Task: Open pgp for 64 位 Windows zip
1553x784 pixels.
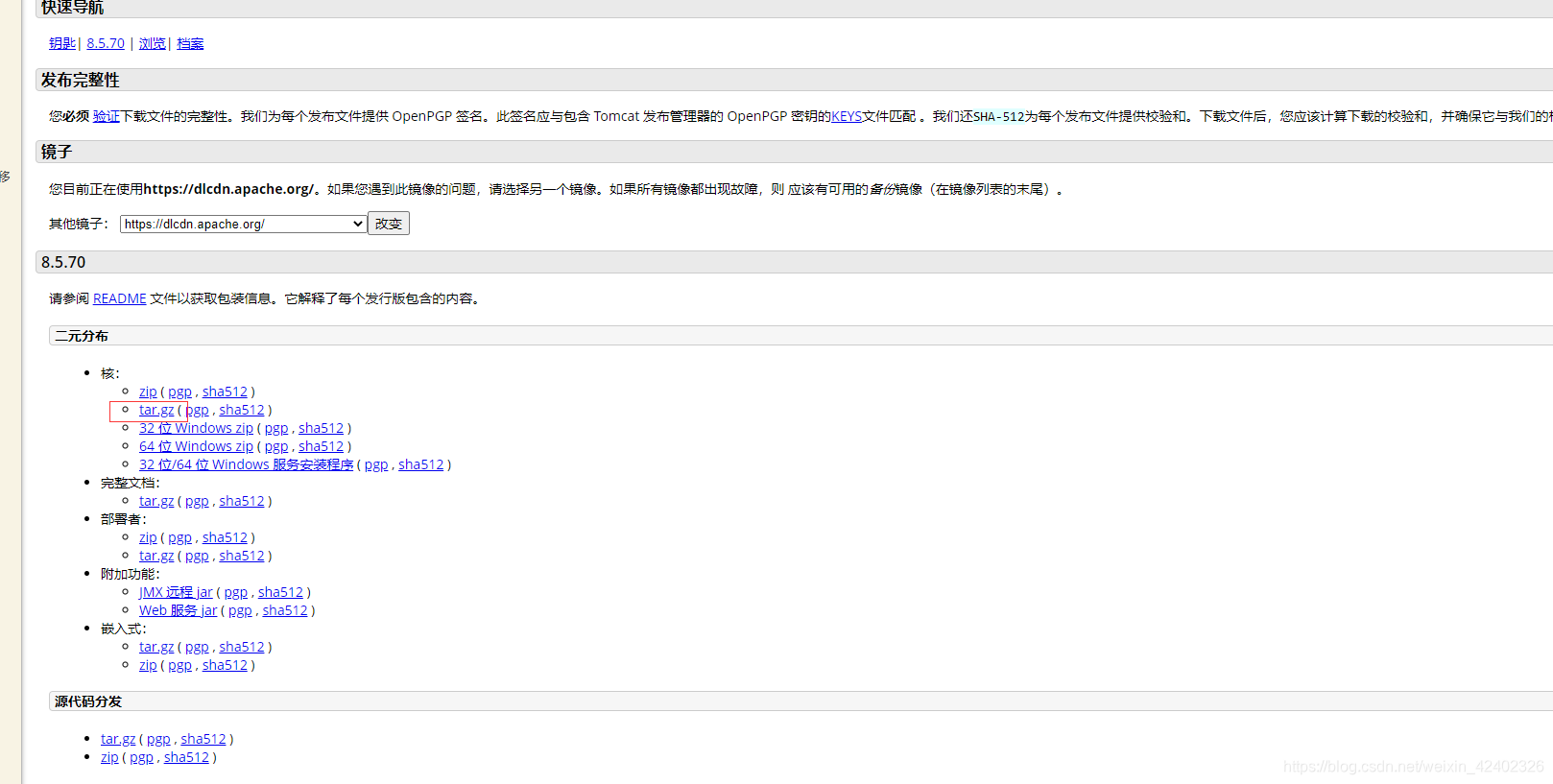Action: tap(276, 446)
